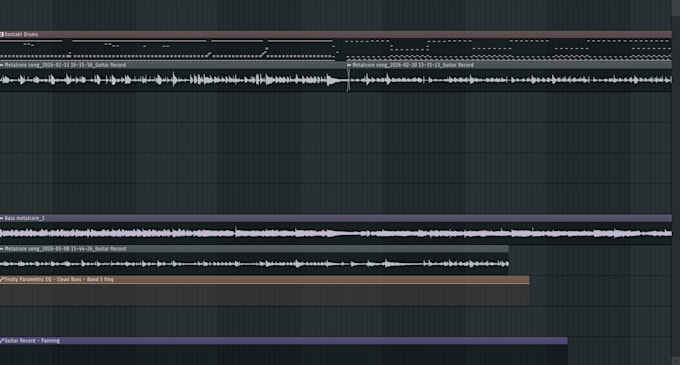Viewport: 680px width, 365px height.
Task: Click the 2026-02-20 Guitar Record waveform
Action: [x=510, y=80]
